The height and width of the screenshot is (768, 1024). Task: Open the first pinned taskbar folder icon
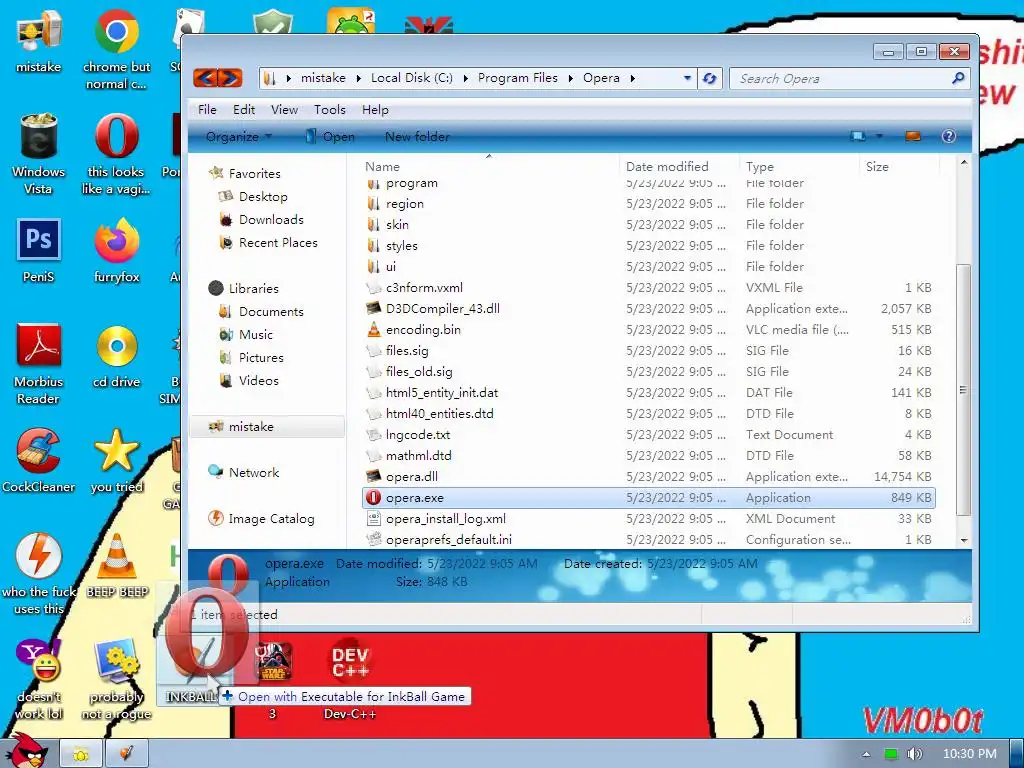coord(82,754)
